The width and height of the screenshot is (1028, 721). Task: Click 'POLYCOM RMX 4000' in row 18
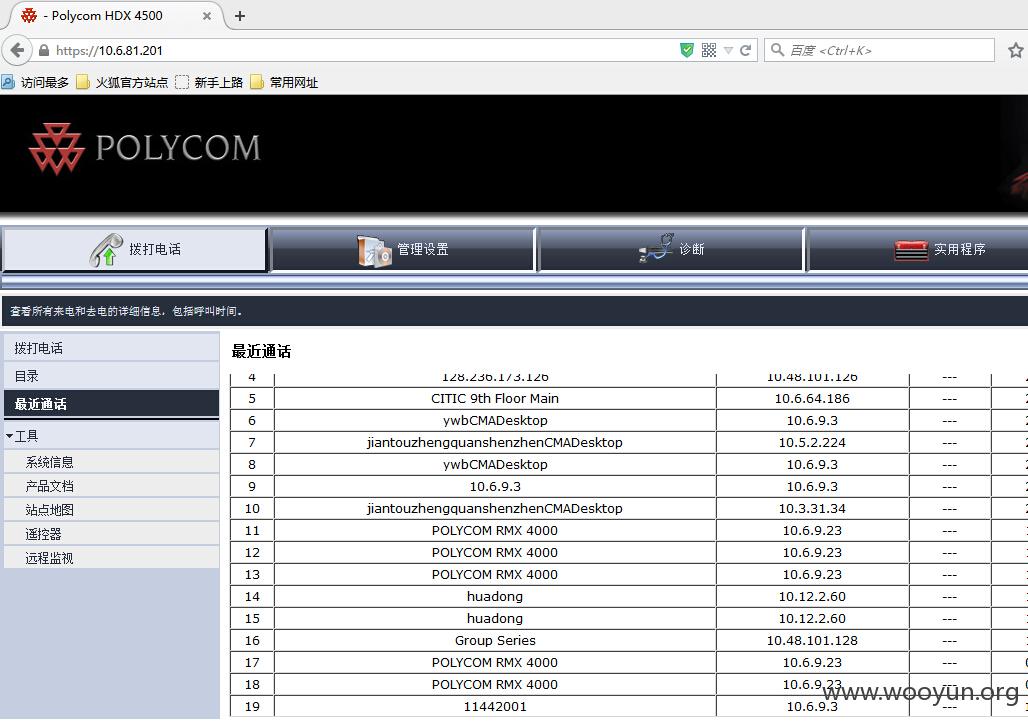pos(495,684)
